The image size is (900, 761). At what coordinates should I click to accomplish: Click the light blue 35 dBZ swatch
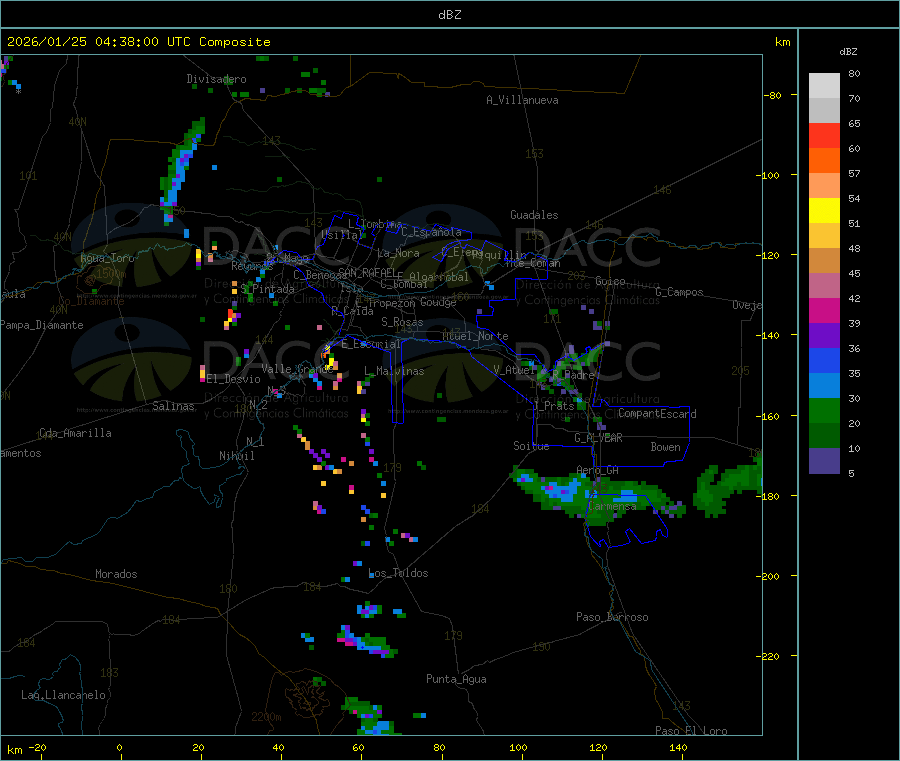[x=824, y=386]
